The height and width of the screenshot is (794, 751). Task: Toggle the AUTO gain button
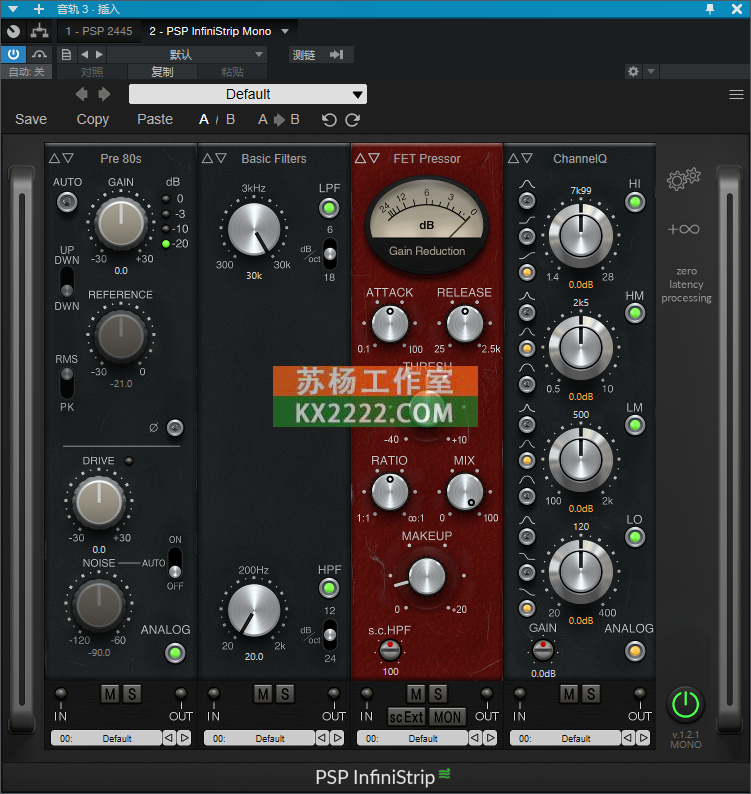click(x=67, y=203)
